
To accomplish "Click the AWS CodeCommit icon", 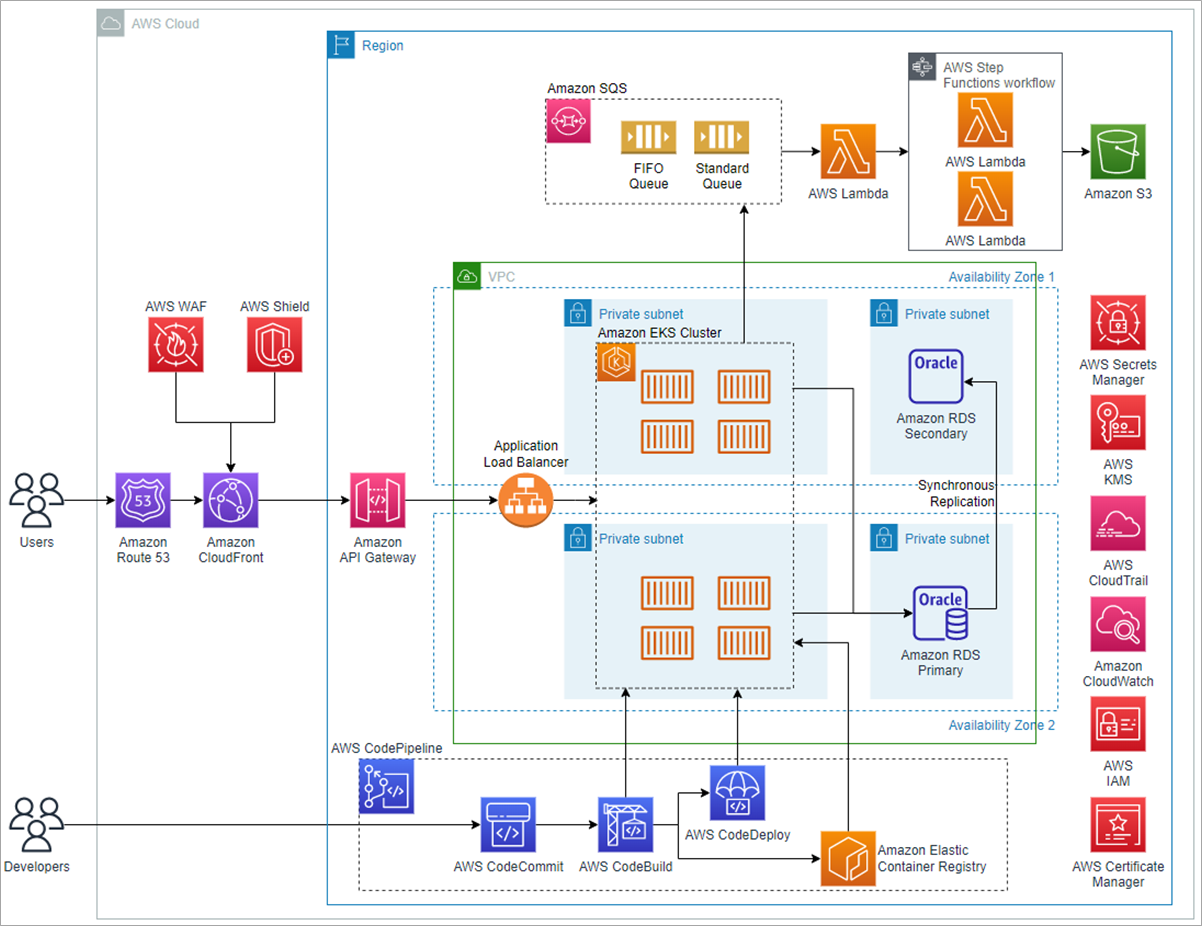I will click(508, 825).
